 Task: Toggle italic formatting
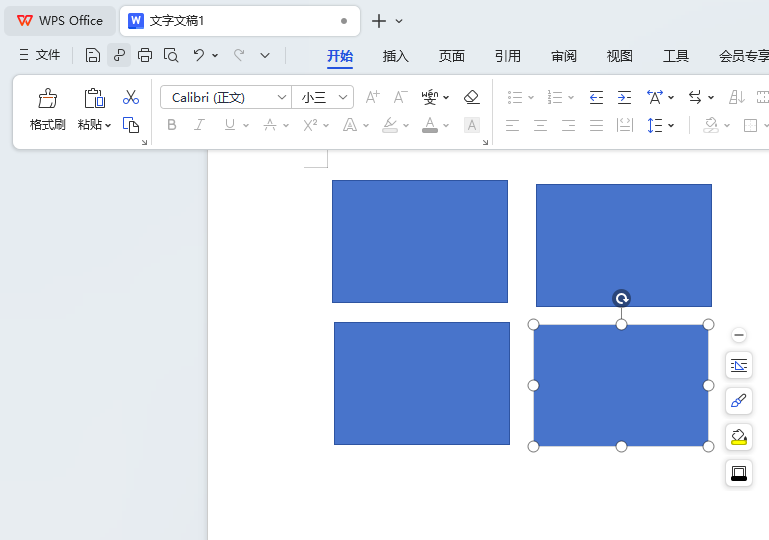click(x=199, y=125)
